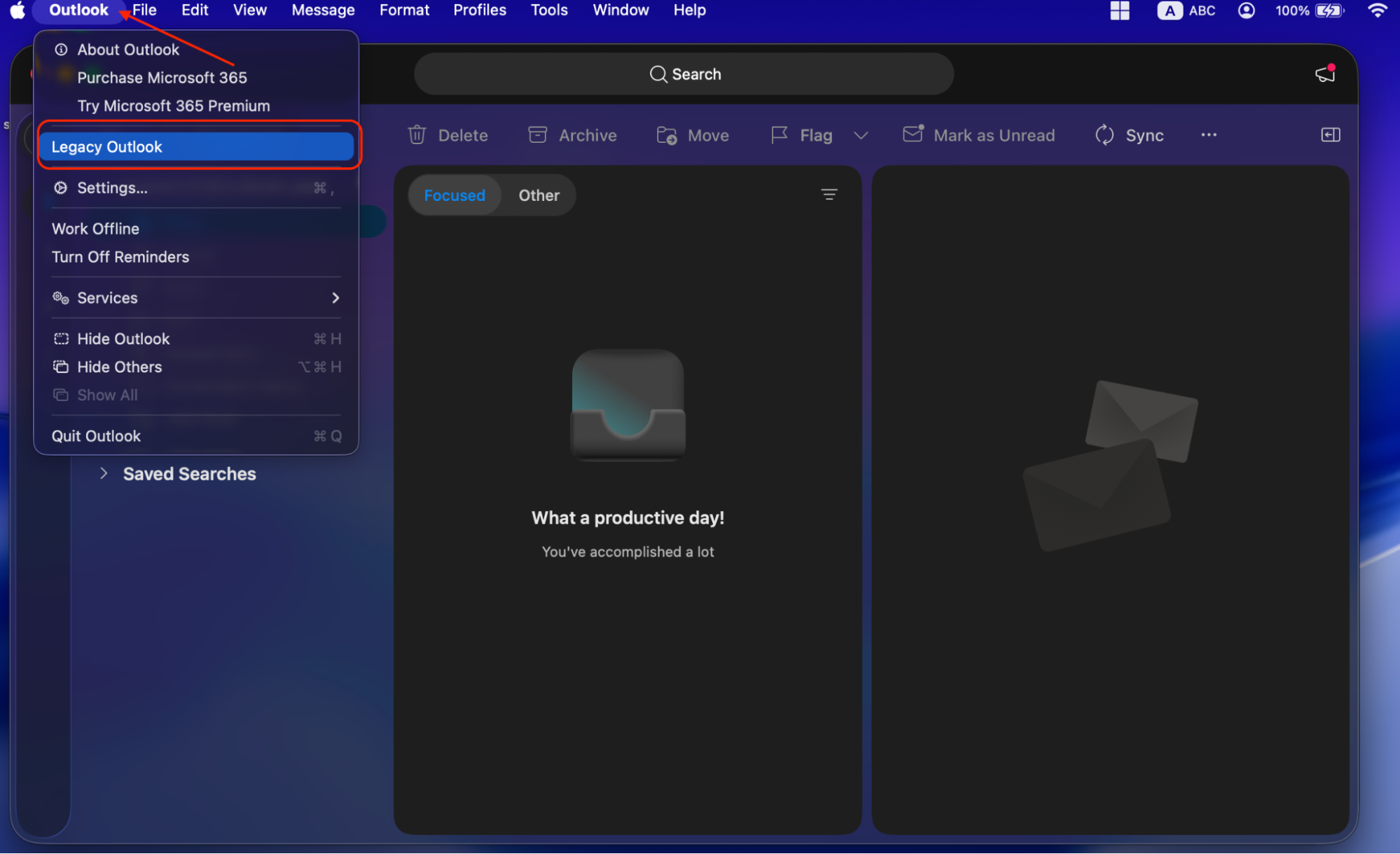This screenshot has width=1400, height=854.
Task: Open the Apple menu
Action: 17,10
